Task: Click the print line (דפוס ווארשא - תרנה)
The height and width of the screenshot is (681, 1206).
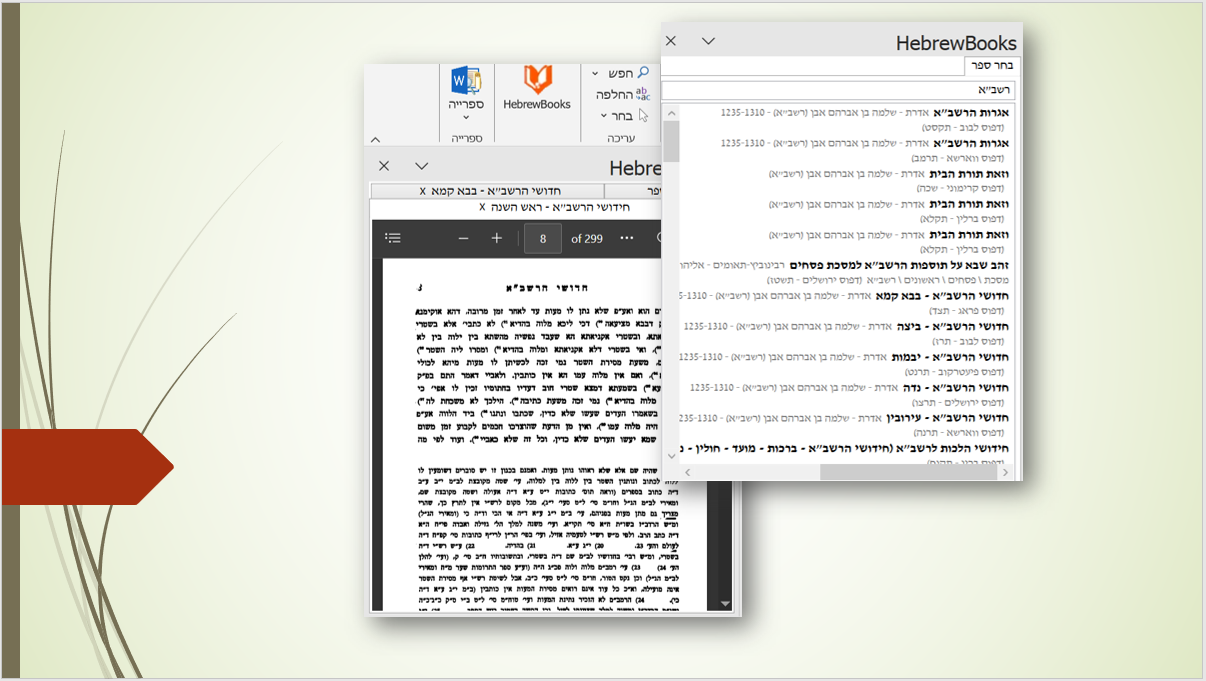Action: pyautogui.click(x=960, y=432)
